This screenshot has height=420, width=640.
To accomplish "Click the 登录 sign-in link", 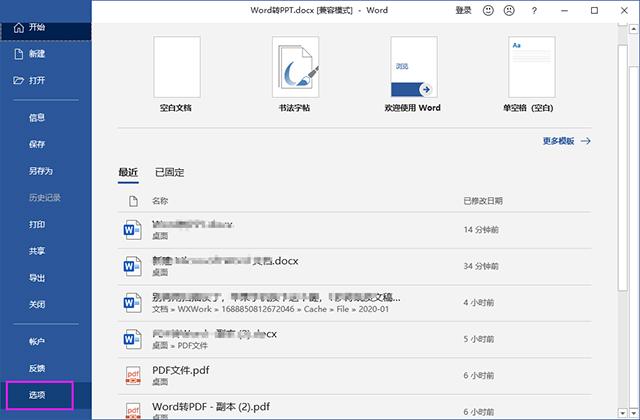I will click(x=463, y=11).
